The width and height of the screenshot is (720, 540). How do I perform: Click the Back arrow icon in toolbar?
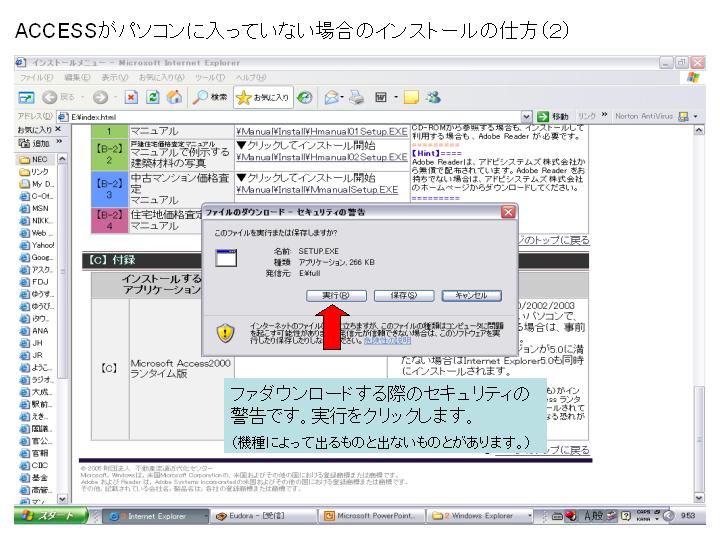50,97
